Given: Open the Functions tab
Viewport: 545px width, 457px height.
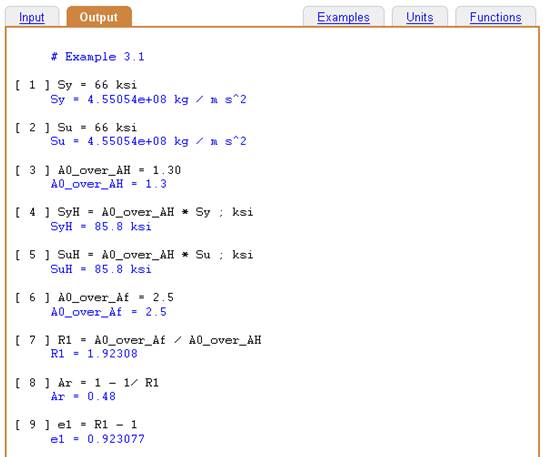Looking at the screenshot, I should [495, 17].
